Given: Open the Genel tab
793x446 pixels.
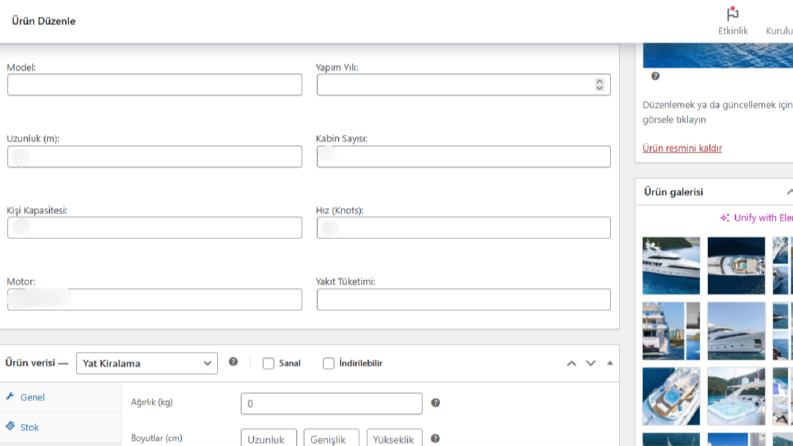Looking at the screenshot, I should [x=32, y=397].
